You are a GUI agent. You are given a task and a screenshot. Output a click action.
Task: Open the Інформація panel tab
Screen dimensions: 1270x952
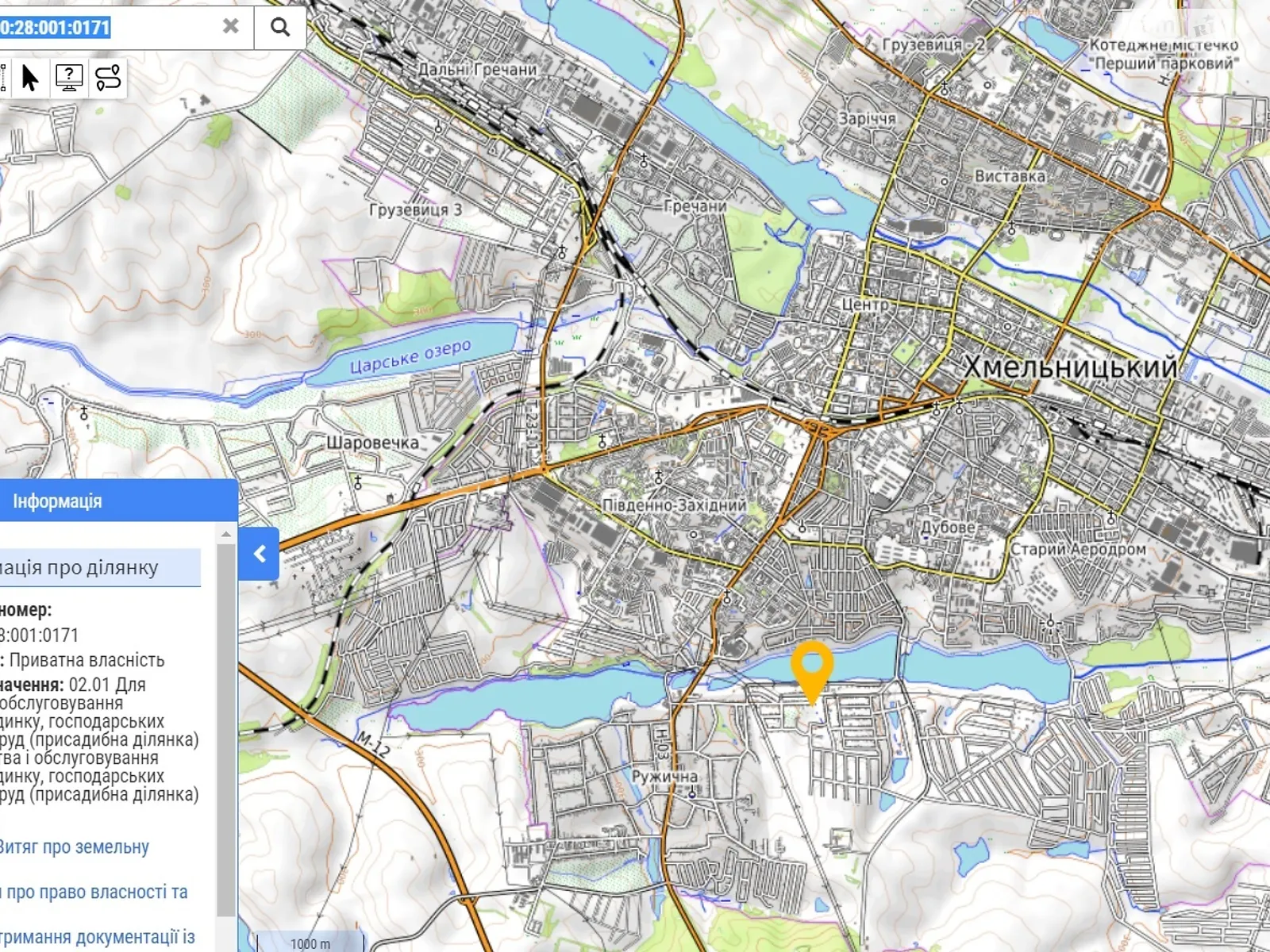pyautogui.click(x=57, y=501)
